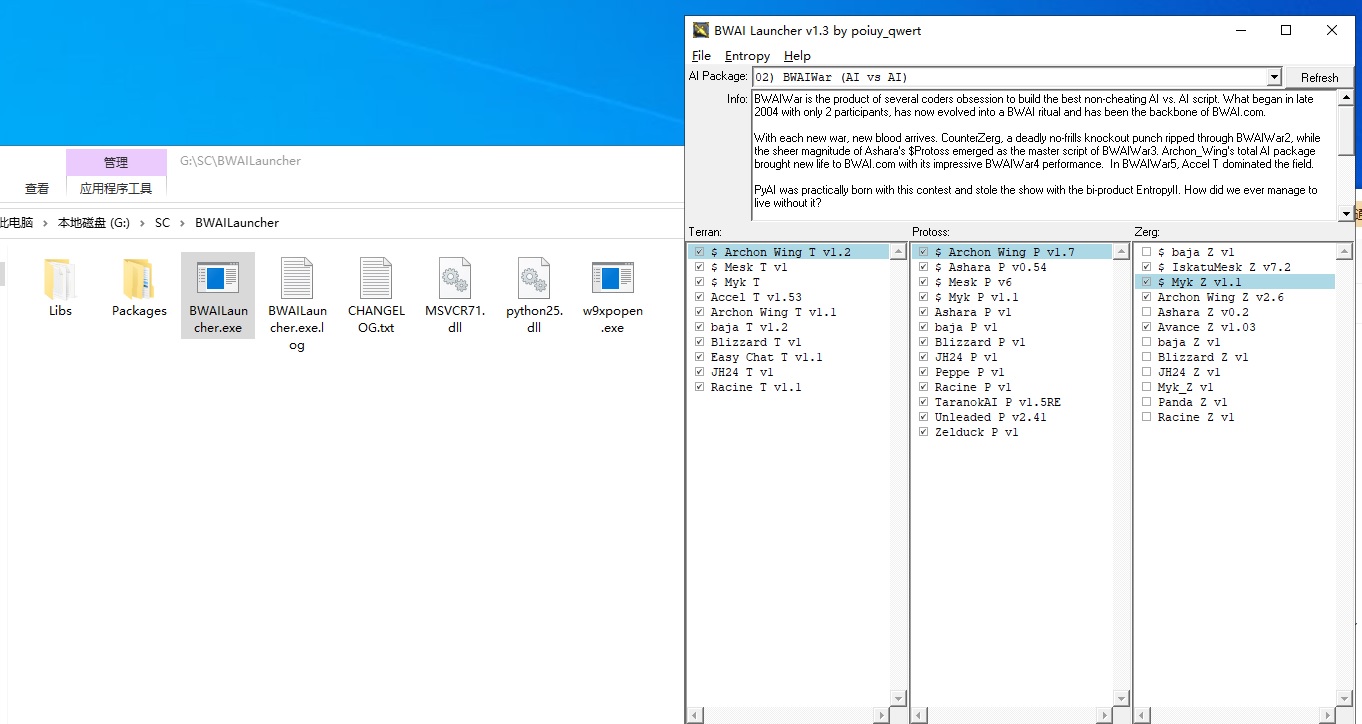The height and width of the screenshot is (724, 1362).
Task: Switch to the 查看 tab in Explorer
Action: point(37,188)
